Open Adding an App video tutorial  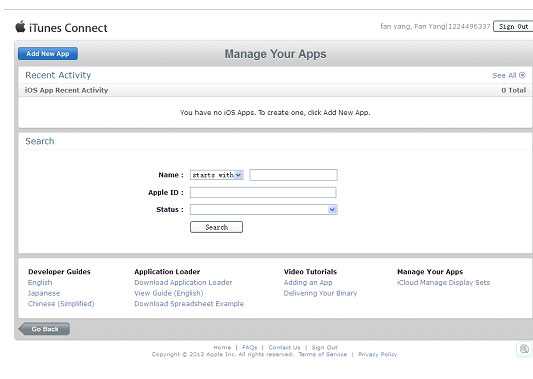[x=308, y=282]
